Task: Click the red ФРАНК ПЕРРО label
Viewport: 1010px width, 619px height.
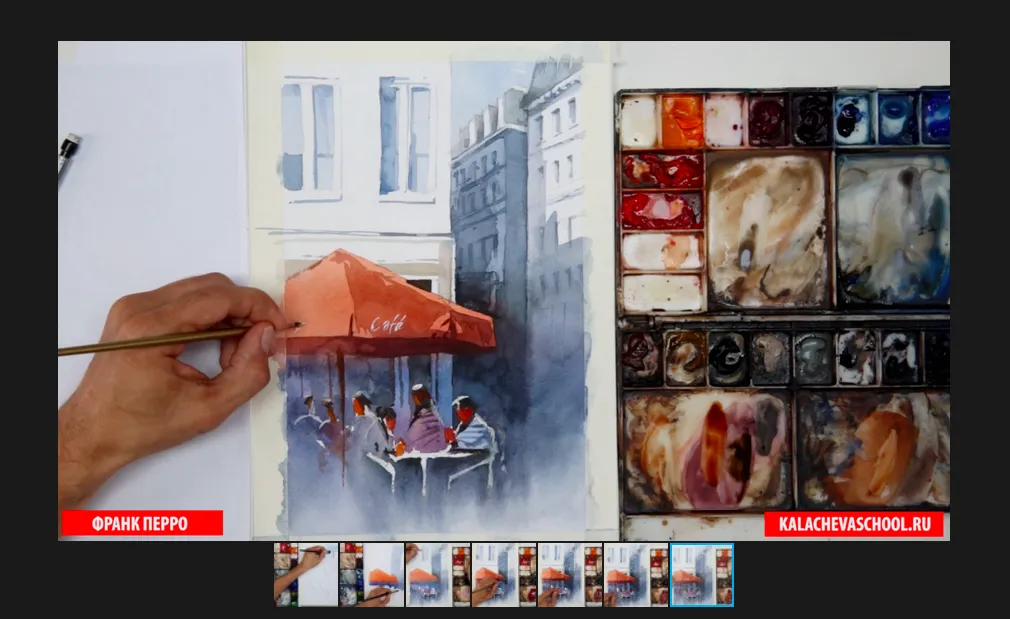Action: (142, 523)
